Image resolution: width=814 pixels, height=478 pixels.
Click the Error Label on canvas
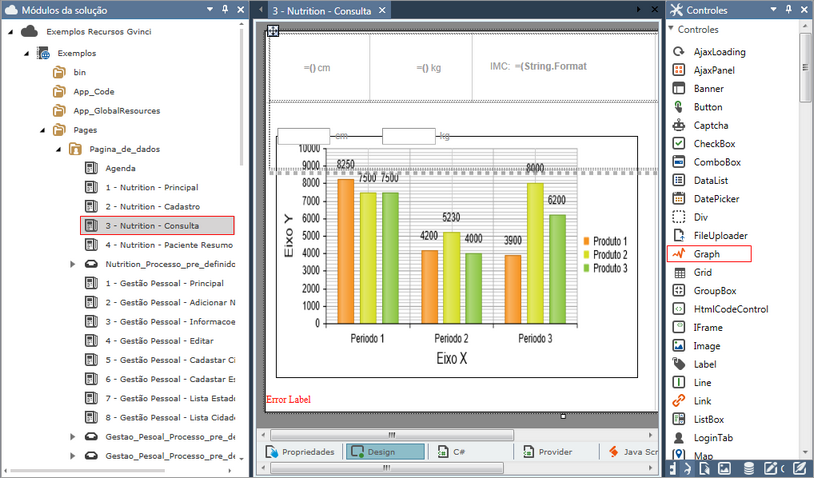(x=289, y=400)
